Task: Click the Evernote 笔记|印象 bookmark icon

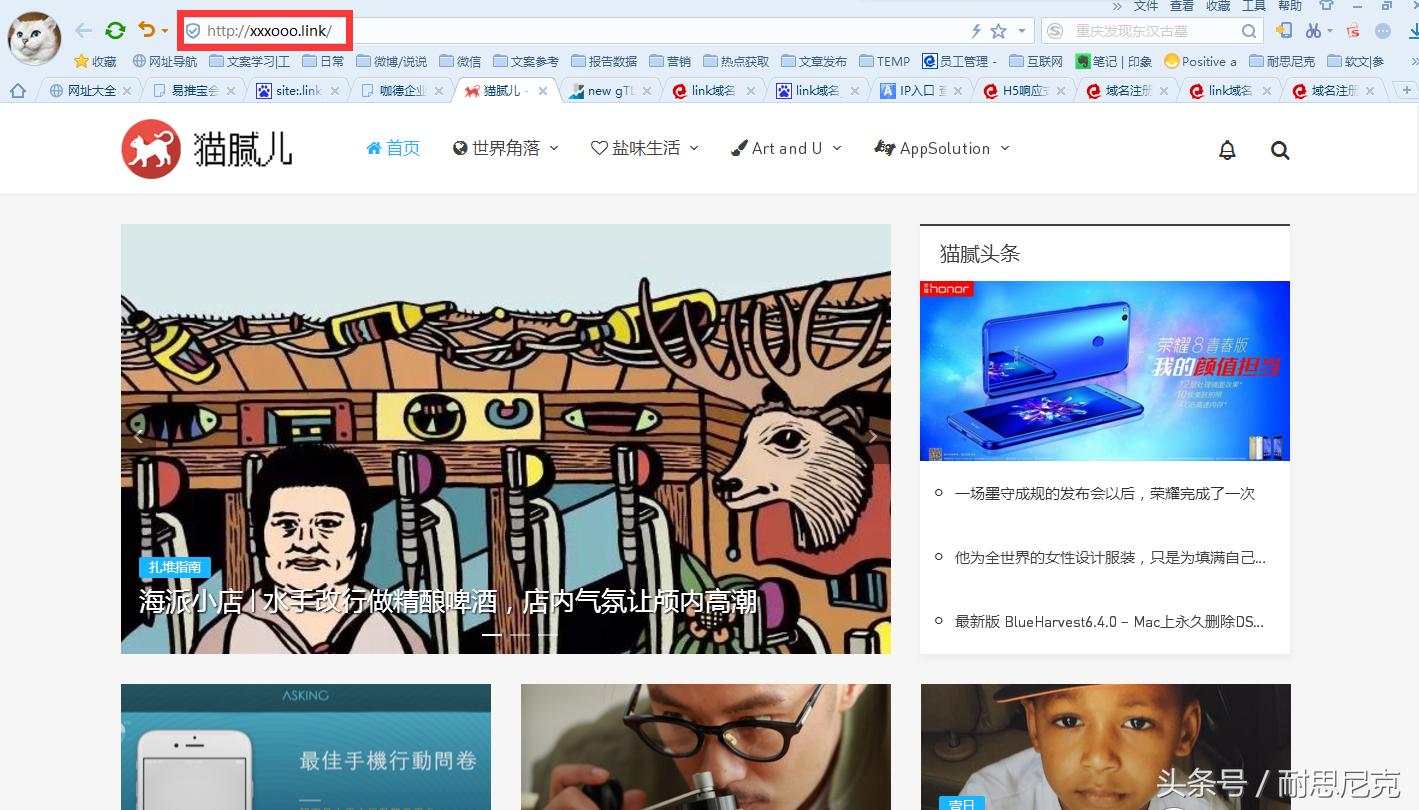Action: coord(1083,61)
